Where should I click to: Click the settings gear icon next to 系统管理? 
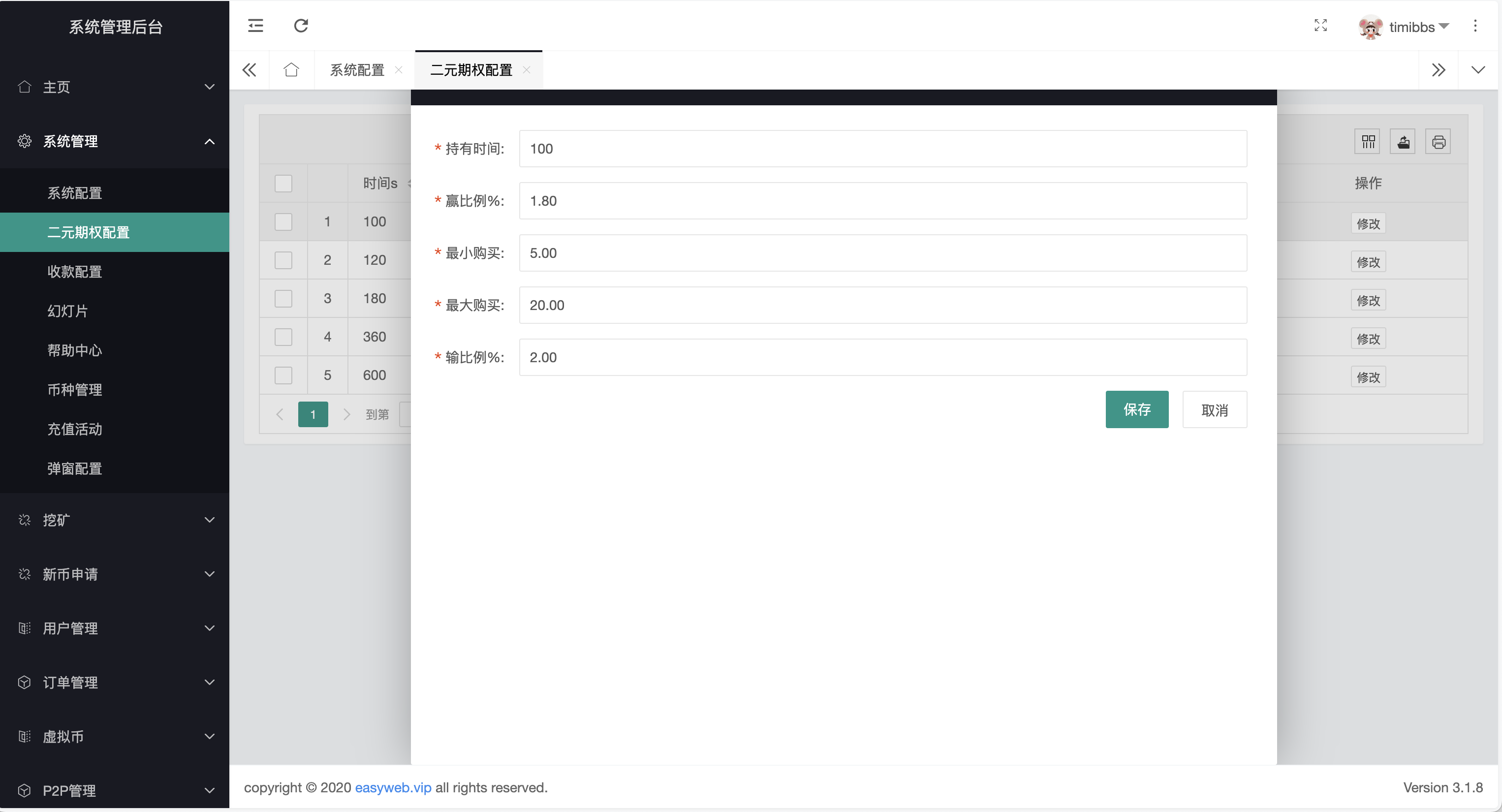25,141
